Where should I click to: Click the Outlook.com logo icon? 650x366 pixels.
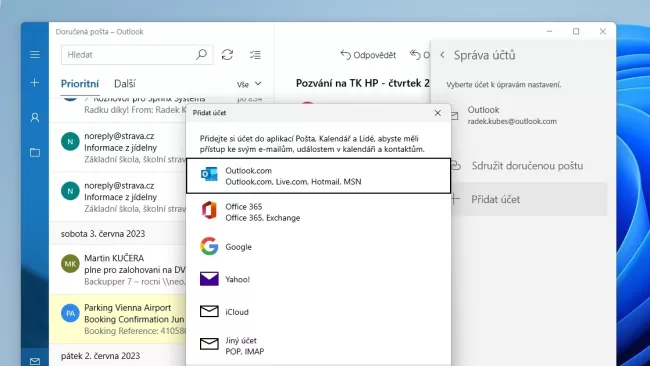[209, 175]
